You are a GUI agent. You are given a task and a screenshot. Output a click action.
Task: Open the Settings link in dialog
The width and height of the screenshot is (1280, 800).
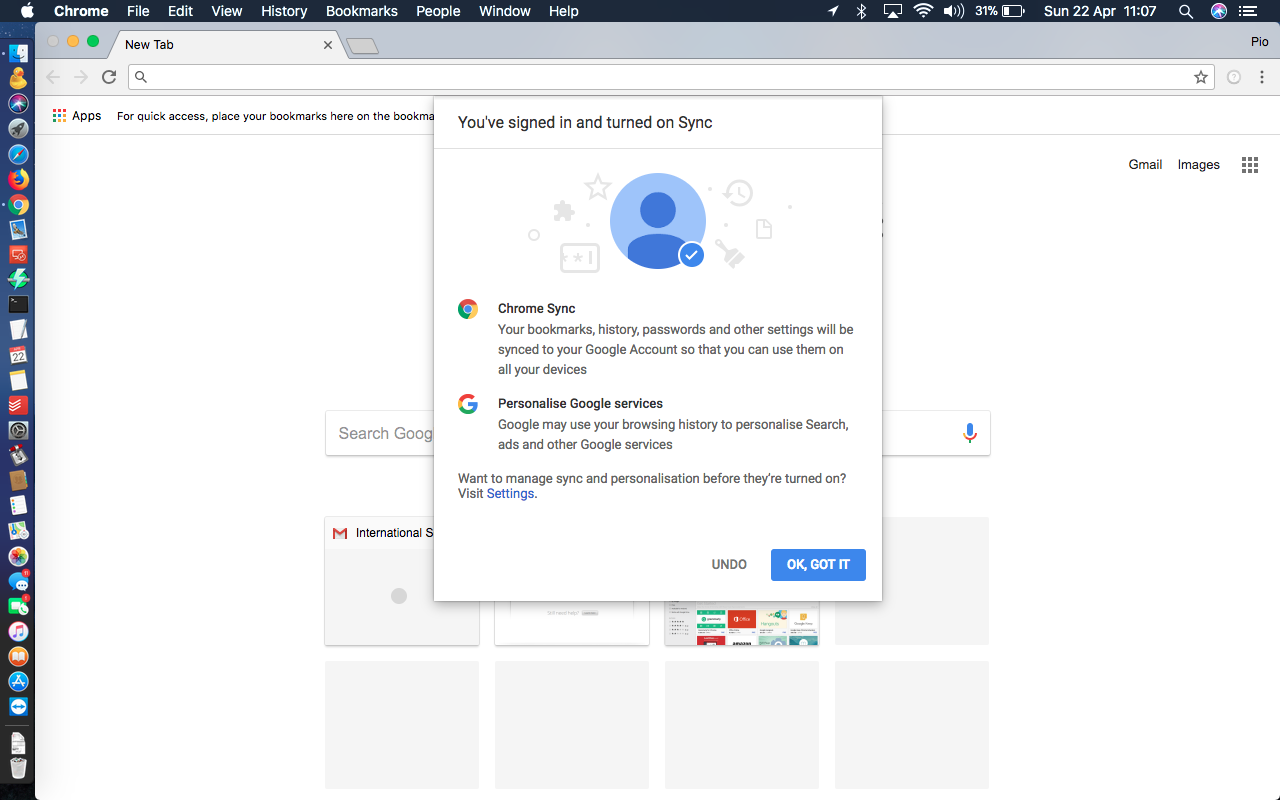tap(510, 494)
